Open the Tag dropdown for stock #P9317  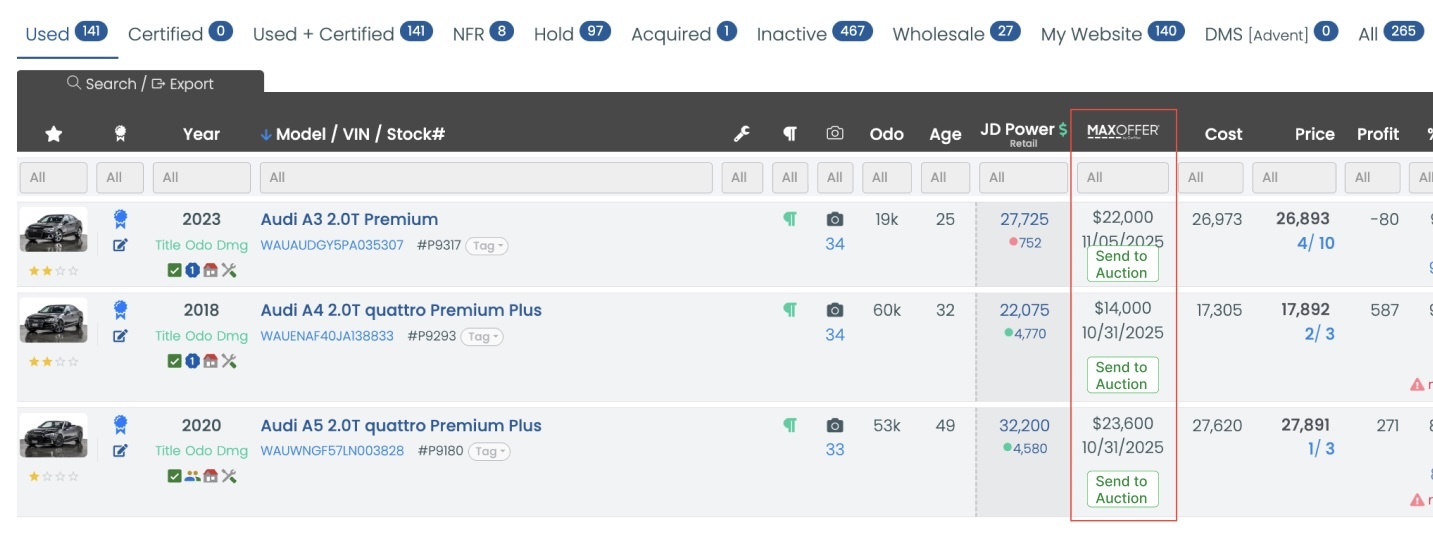click(x=487, y=246)
